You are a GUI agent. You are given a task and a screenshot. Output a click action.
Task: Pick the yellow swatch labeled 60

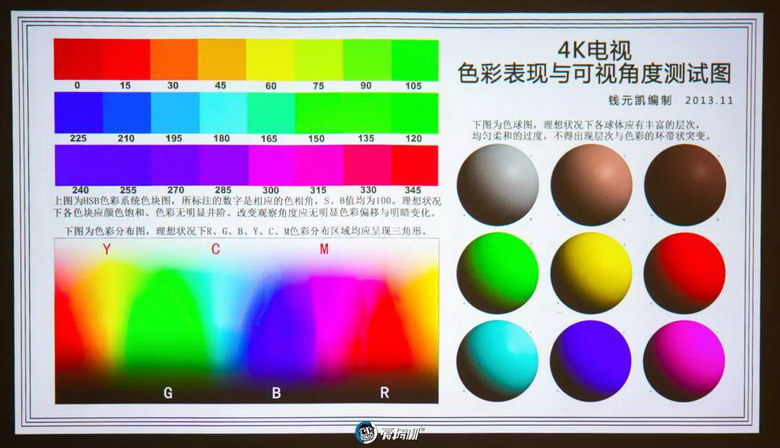tap(270, 59)
